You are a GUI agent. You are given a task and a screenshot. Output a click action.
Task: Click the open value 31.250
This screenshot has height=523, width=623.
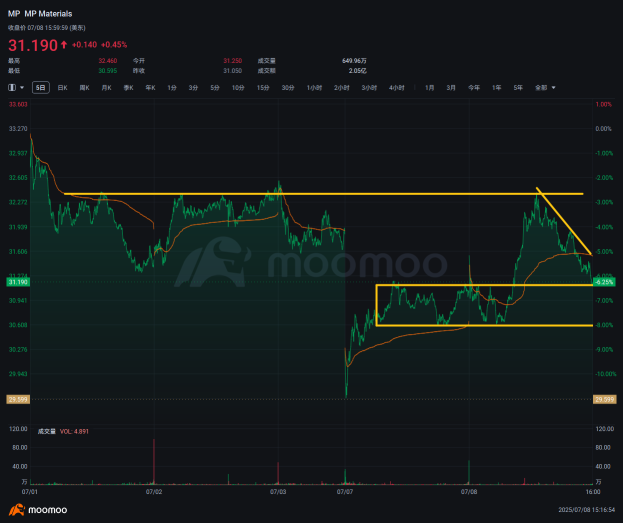tap(232, 61)
